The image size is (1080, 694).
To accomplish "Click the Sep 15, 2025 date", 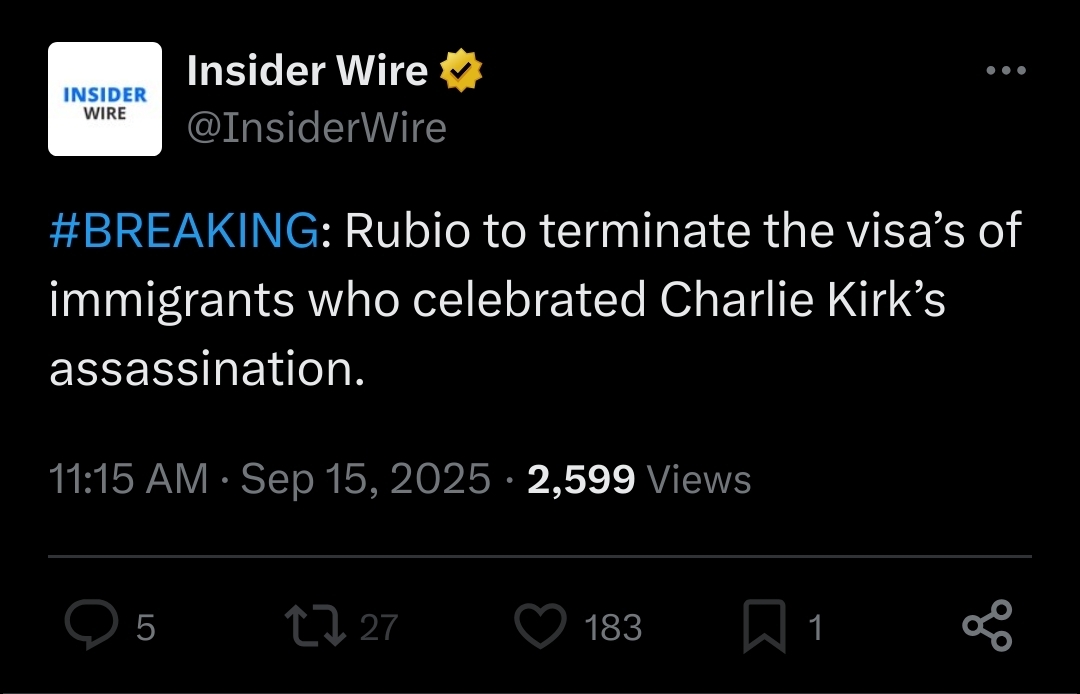I will click(365, 479).
